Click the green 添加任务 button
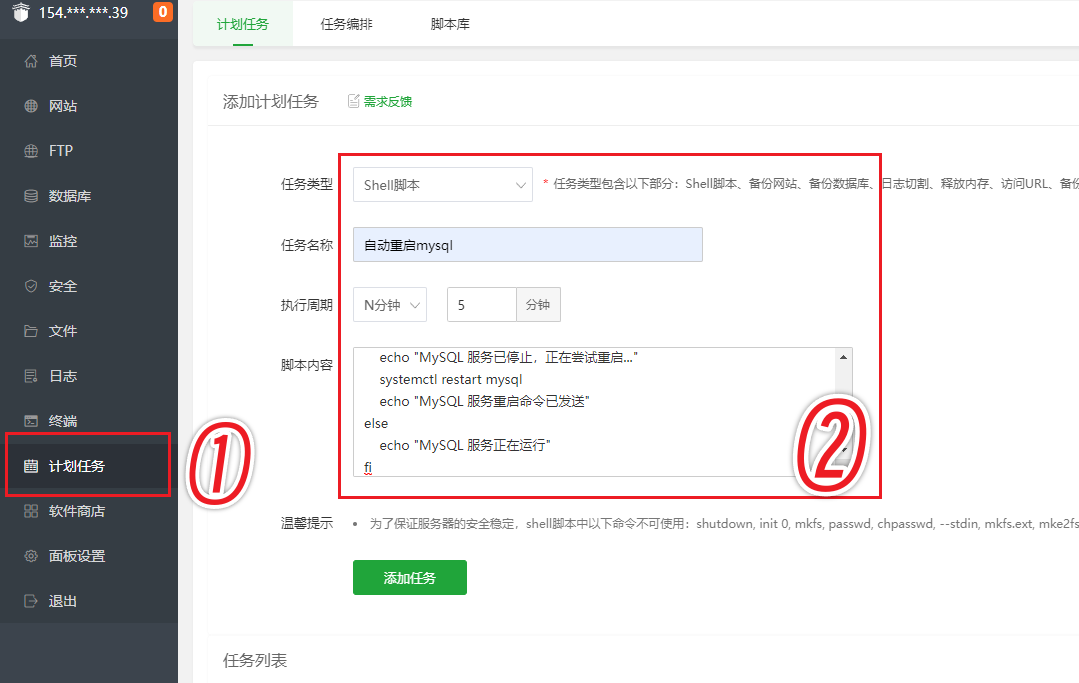This screenshot has width=1079, height=683. [409, 578]
